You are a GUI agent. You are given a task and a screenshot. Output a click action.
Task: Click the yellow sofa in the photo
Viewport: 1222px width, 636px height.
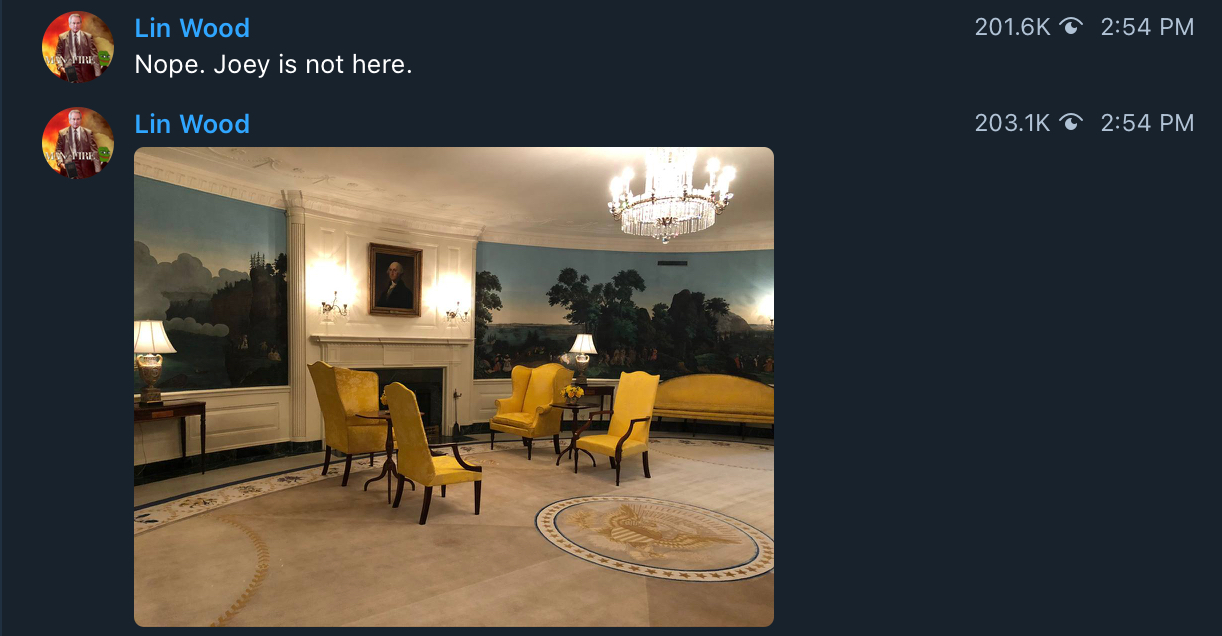tap(714, 401)
